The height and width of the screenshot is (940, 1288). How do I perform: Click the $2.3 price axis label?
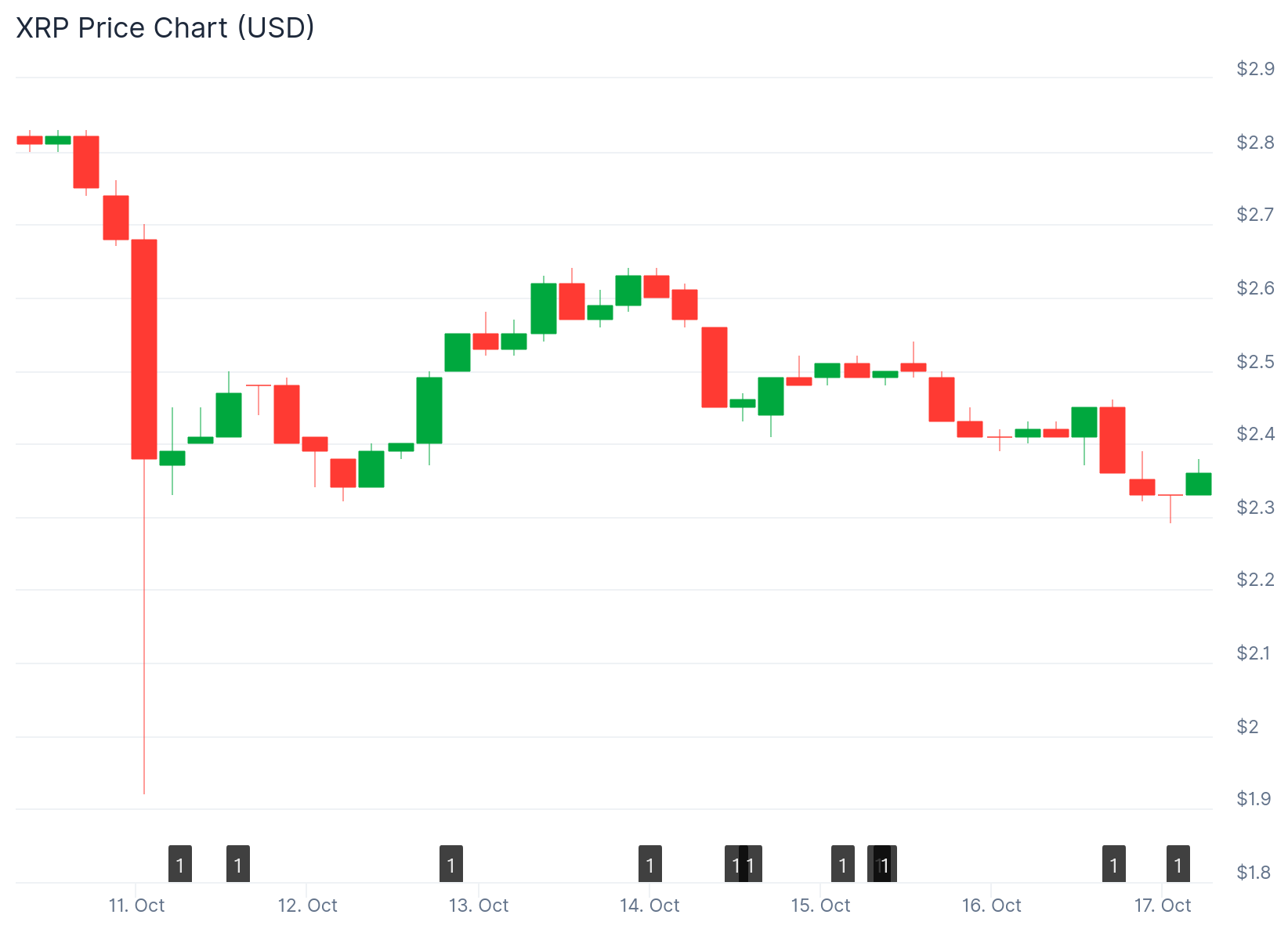(x=1255, y=508)
